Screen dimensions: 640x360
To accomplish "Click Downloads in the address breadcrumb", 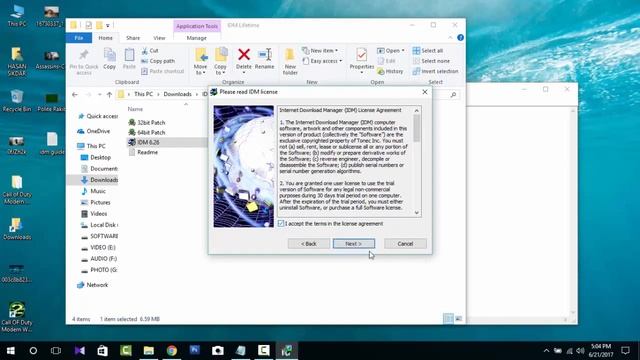I will pyautogui.click(x=178, y=94).
